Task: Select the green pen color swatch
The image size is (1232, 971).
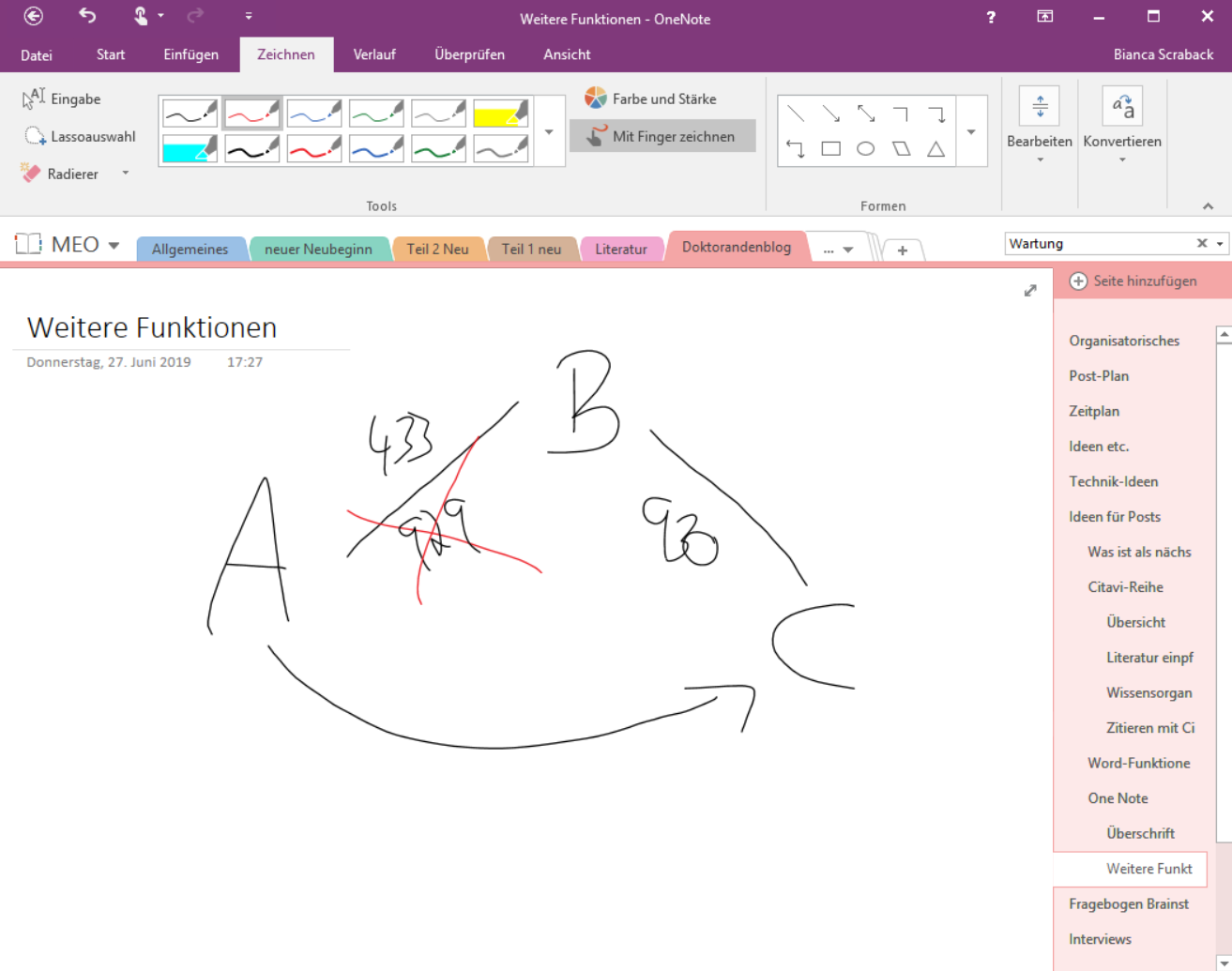Action: pyautogui.click(x=375, y=112)
